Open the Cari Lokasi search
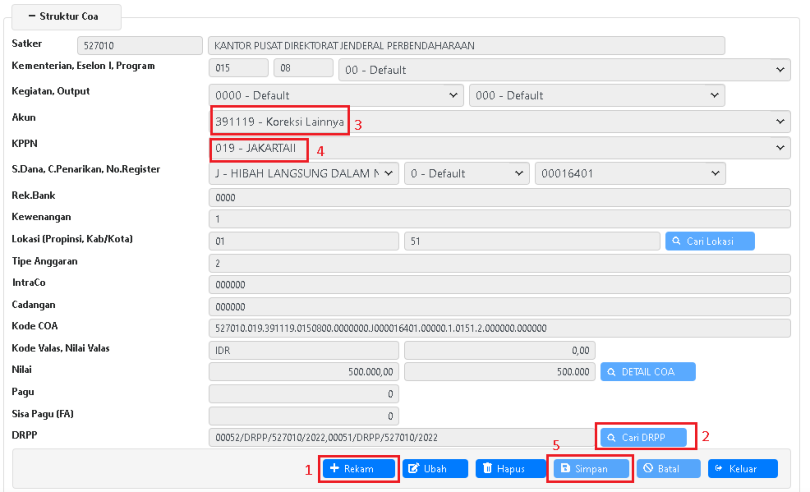The width and height of the screenshot is (810, 492). [x=709, y=241]
